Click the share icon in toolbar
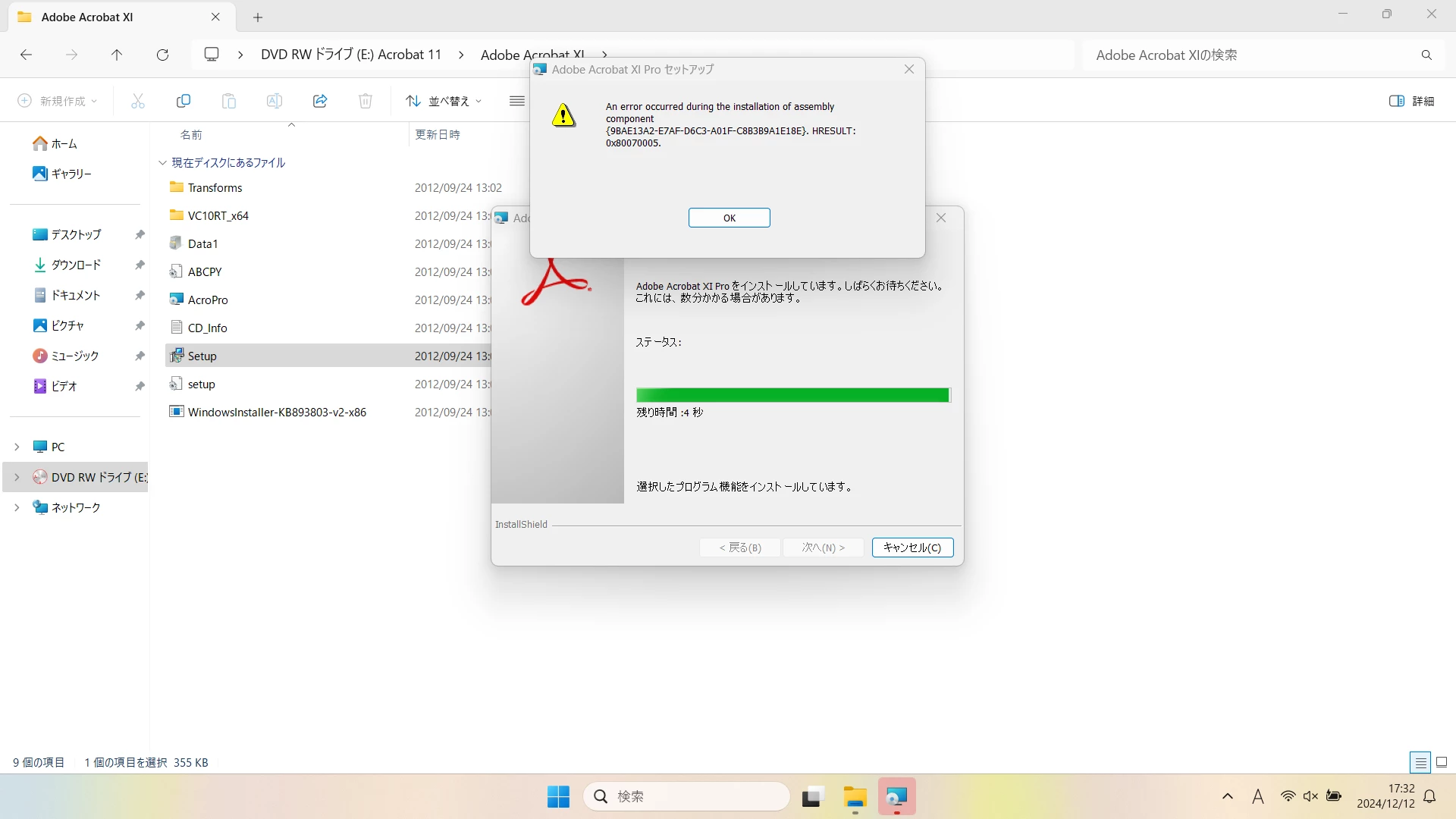 click(x=320, y=101)
